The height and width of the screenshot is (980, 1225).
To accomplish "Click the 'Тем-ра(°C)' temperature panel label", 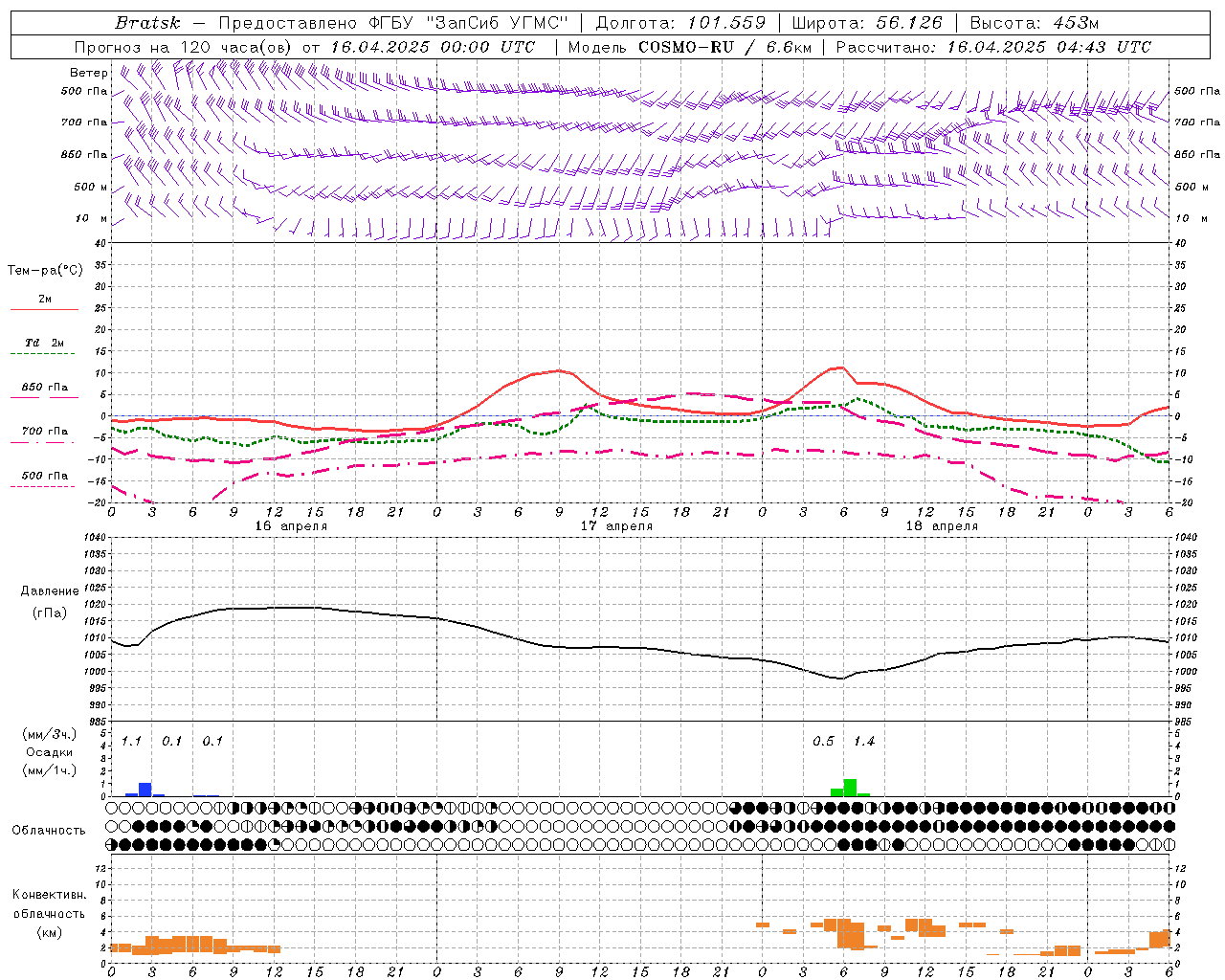I will click(45, 271).
